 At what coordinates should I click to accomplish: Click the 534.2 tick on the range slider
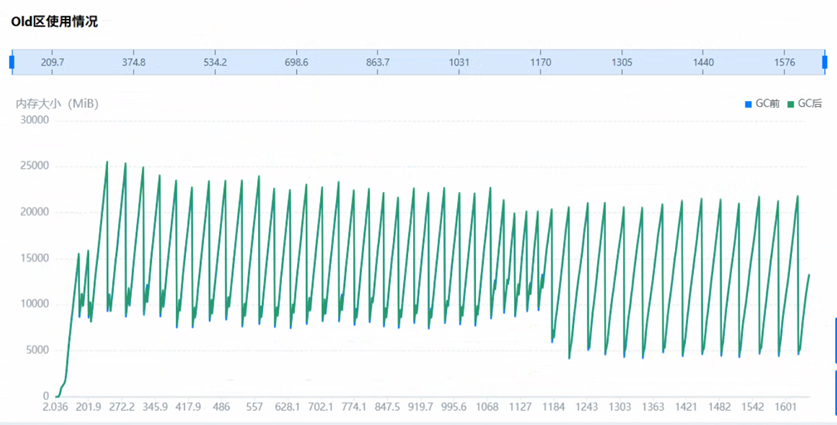coord(215,62)
